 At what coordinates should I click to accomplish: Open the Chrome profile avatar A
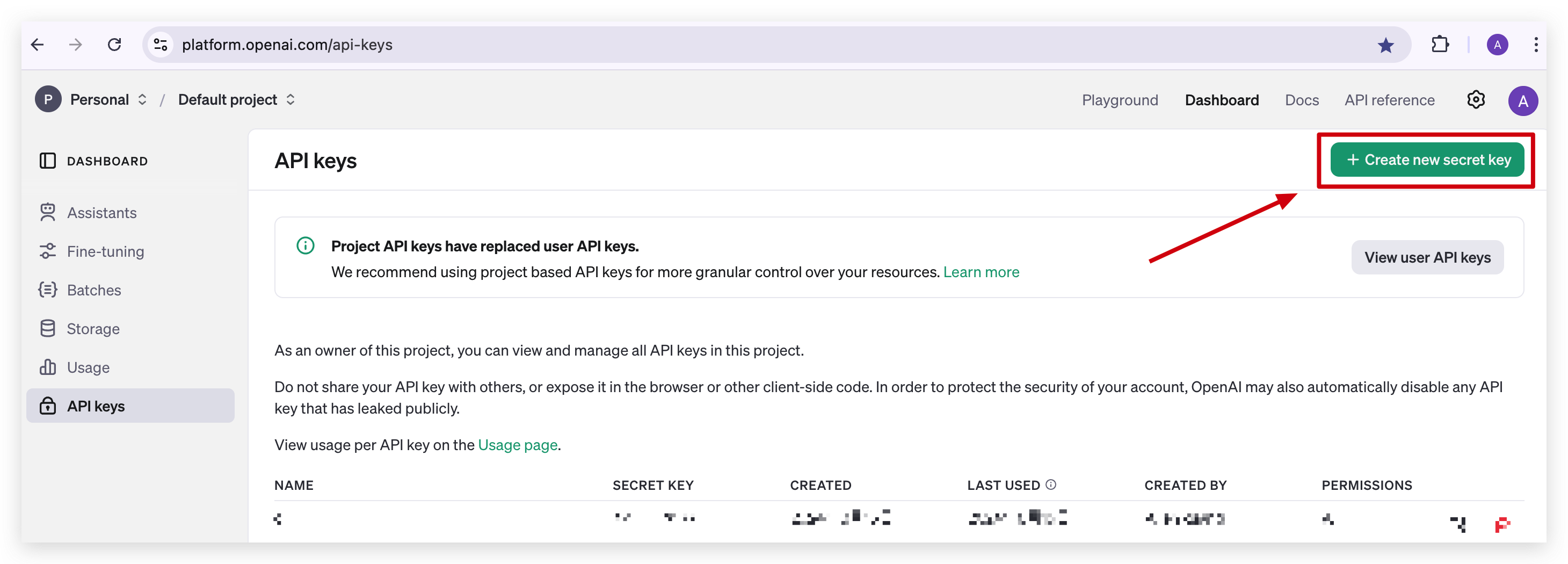[1497, 45]
